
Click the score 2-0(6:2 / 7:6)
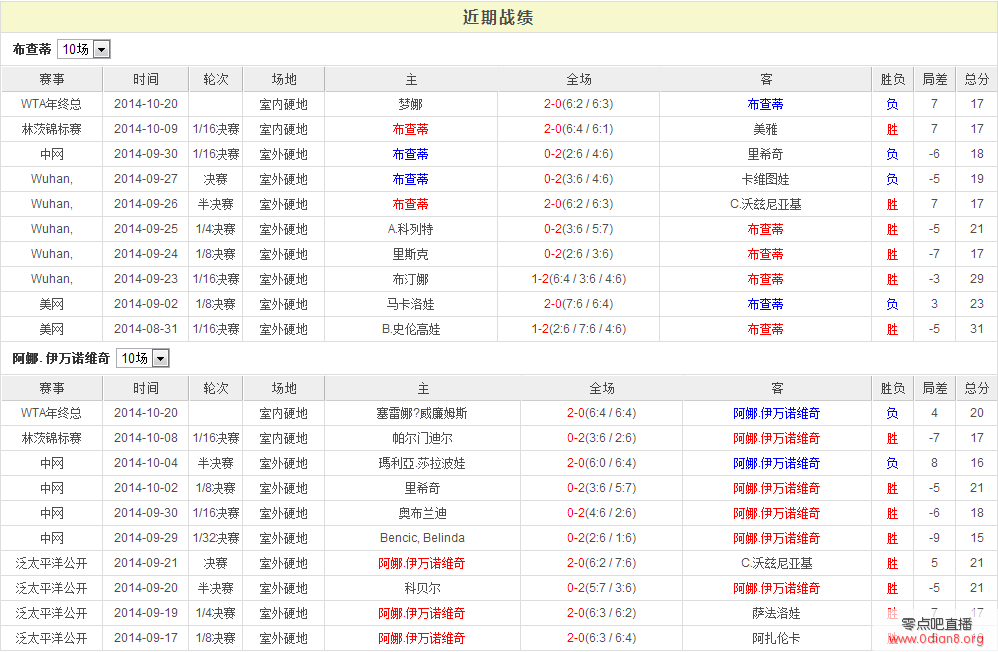coord(601,563)
